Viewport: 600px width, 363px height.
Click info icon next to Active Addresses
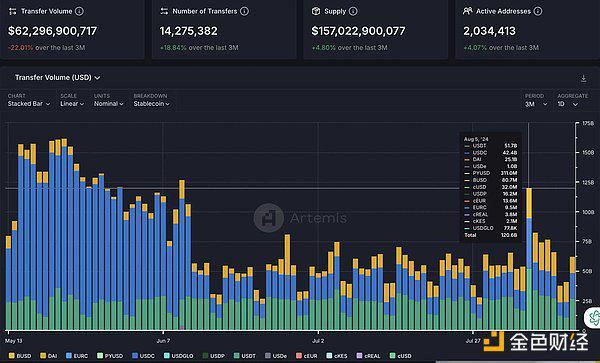(x=538, y=11)
